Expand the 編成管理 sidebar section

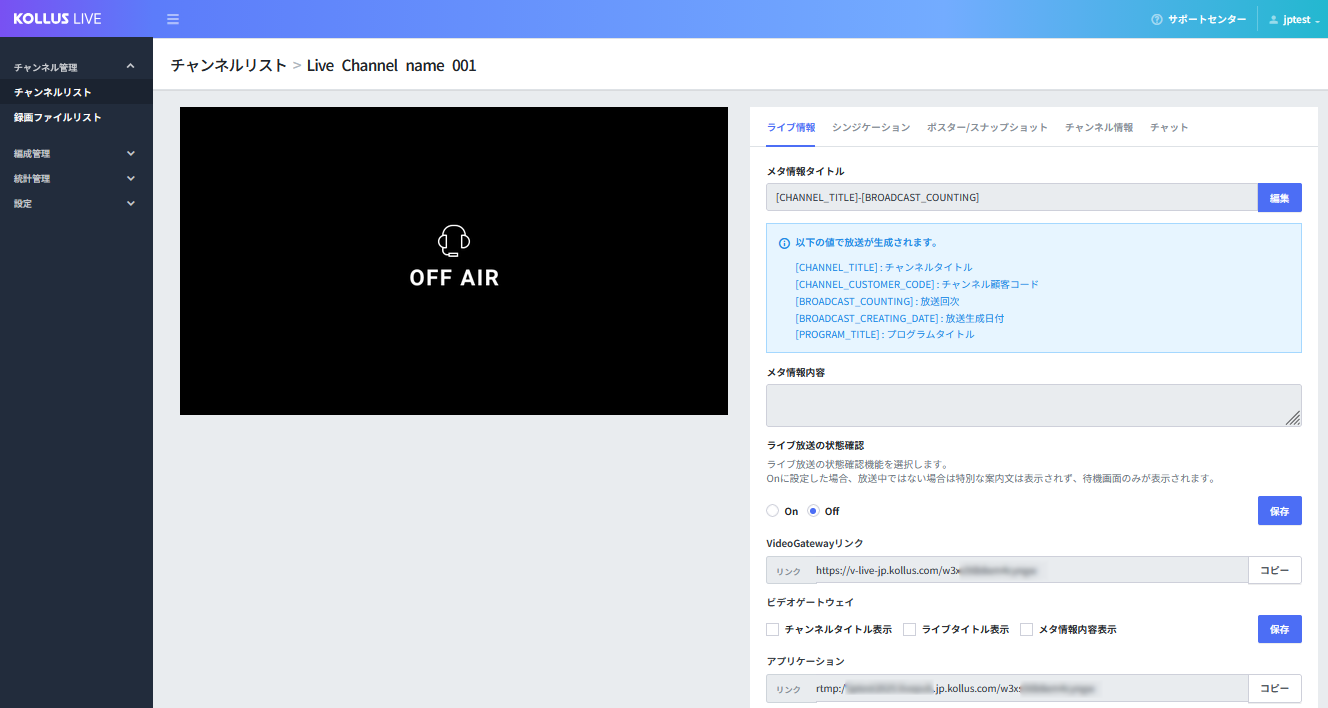tap(76, 154)
